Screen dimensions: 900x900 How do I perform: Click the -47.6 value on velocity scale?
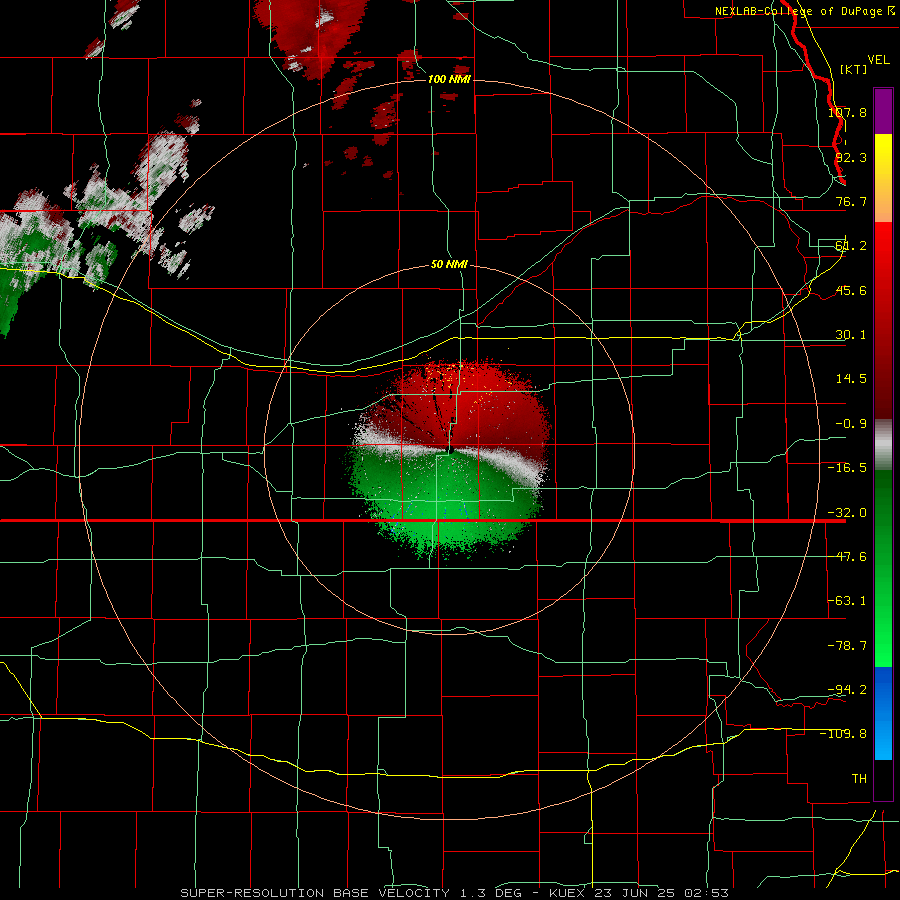pyautogui.click(x=847, y=557)
